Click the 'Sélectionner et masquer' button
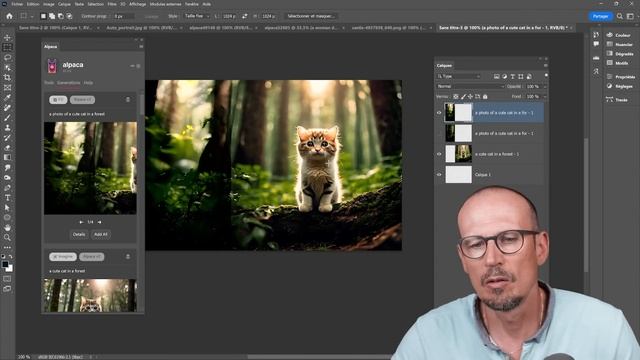Viewport: 640px width, 360px height. [311, 16]
